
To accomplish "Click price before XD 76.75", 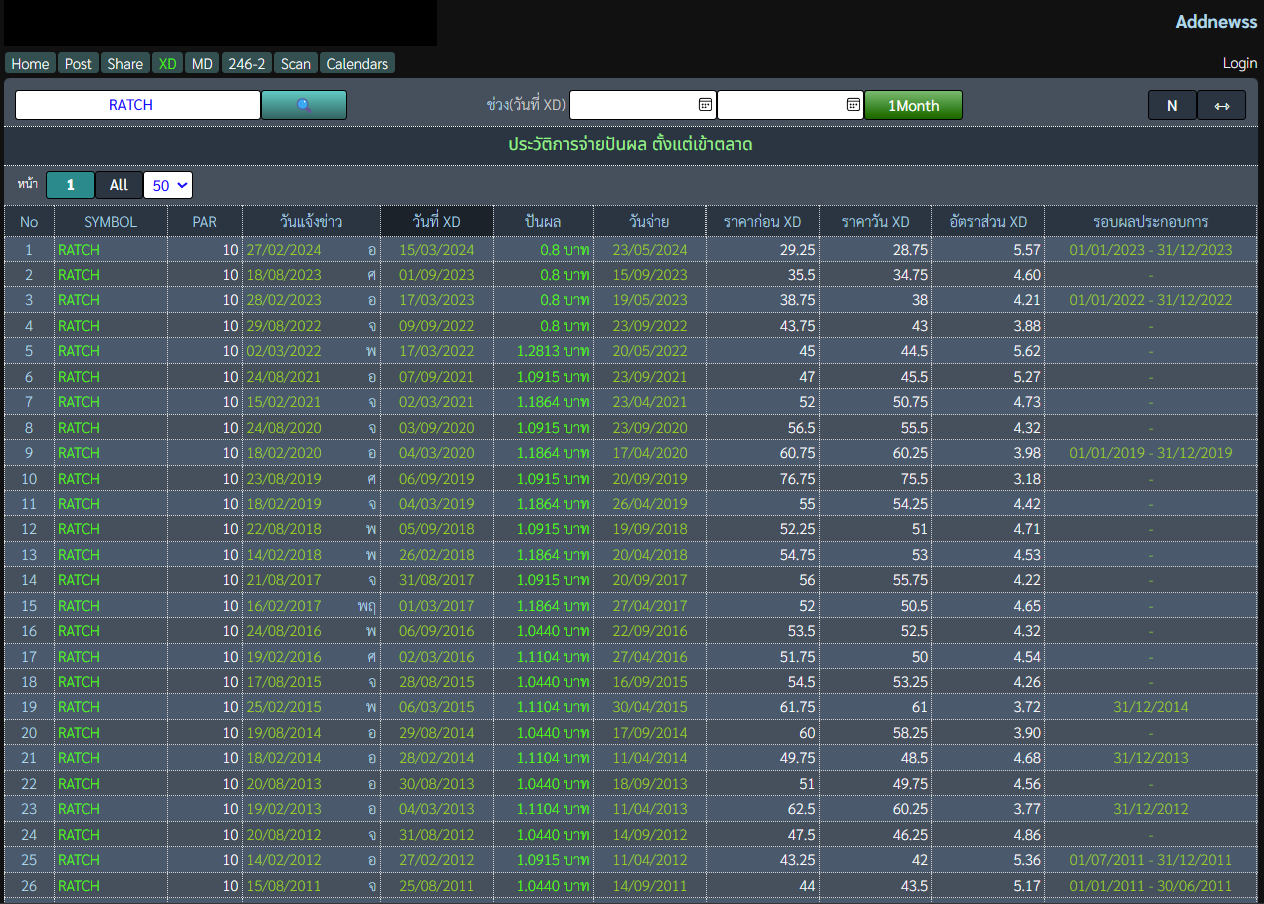I will click(x=797, y=479).
